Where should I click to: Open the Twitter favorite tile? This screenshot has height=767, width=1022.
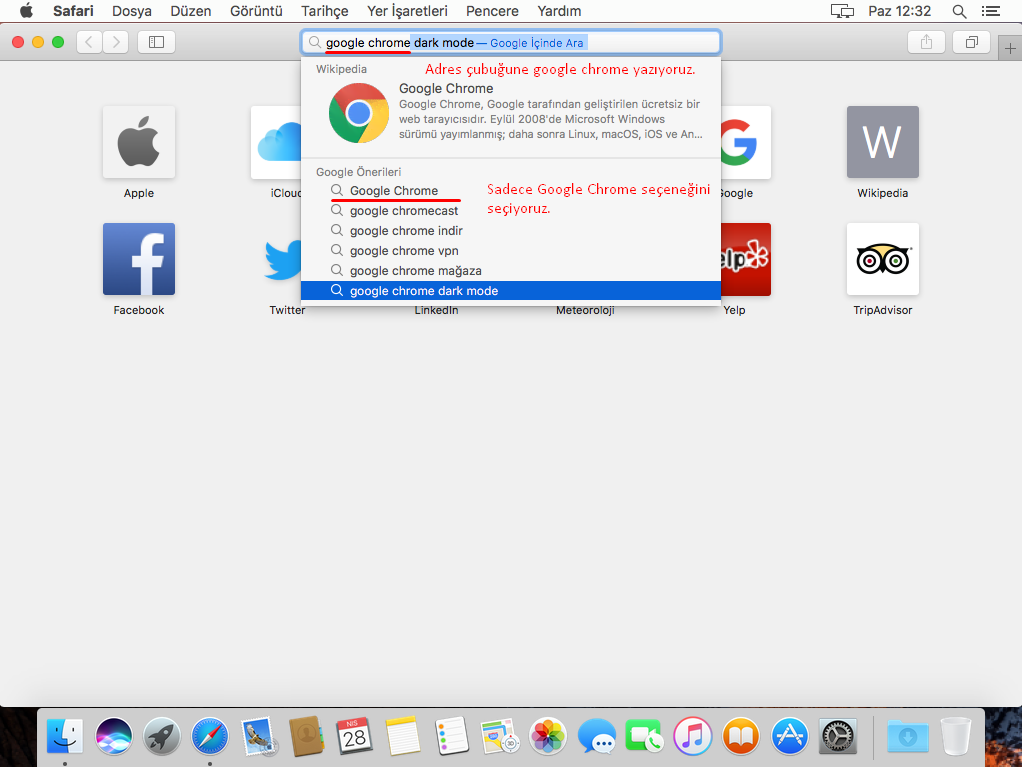282,259
